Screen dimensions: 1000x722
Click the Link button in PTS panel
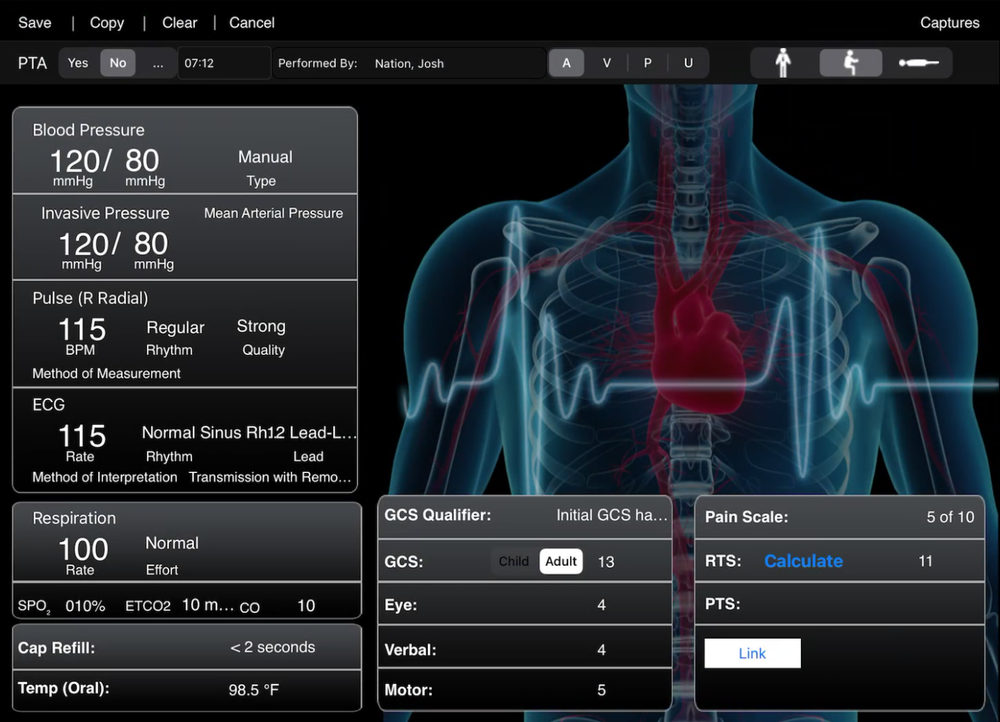point(752,653)
